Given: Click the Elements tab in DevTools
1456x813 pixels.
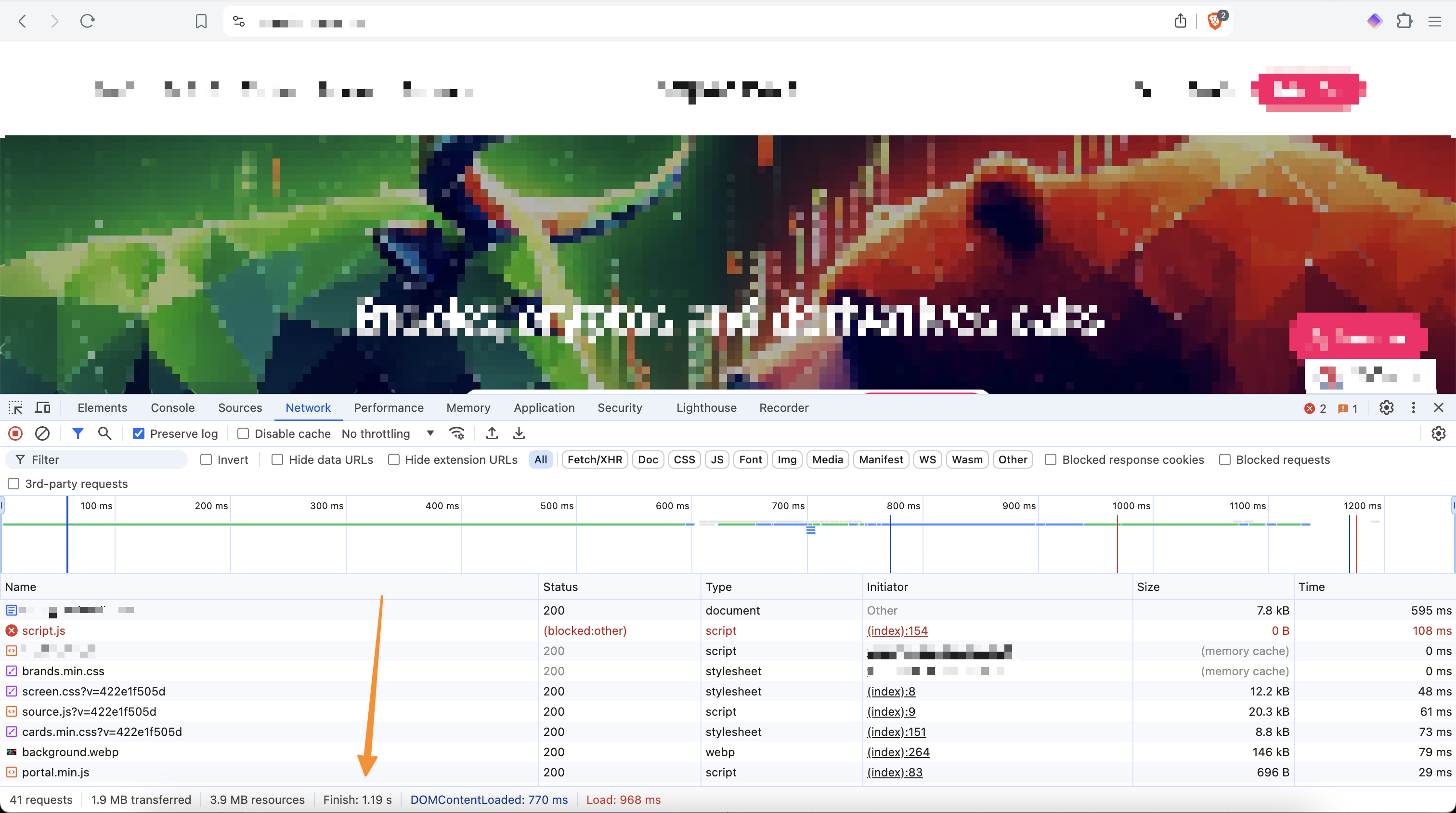Looking at the screenshot, I should click(x=102, y=407).
